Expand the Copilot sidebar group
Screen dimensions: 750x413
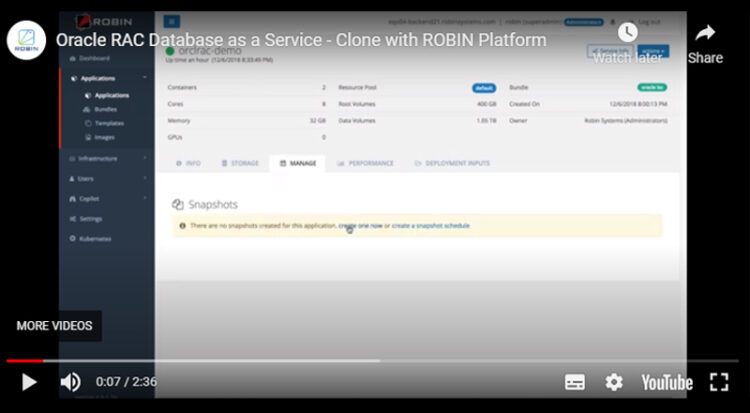click(x=108, y=199)
